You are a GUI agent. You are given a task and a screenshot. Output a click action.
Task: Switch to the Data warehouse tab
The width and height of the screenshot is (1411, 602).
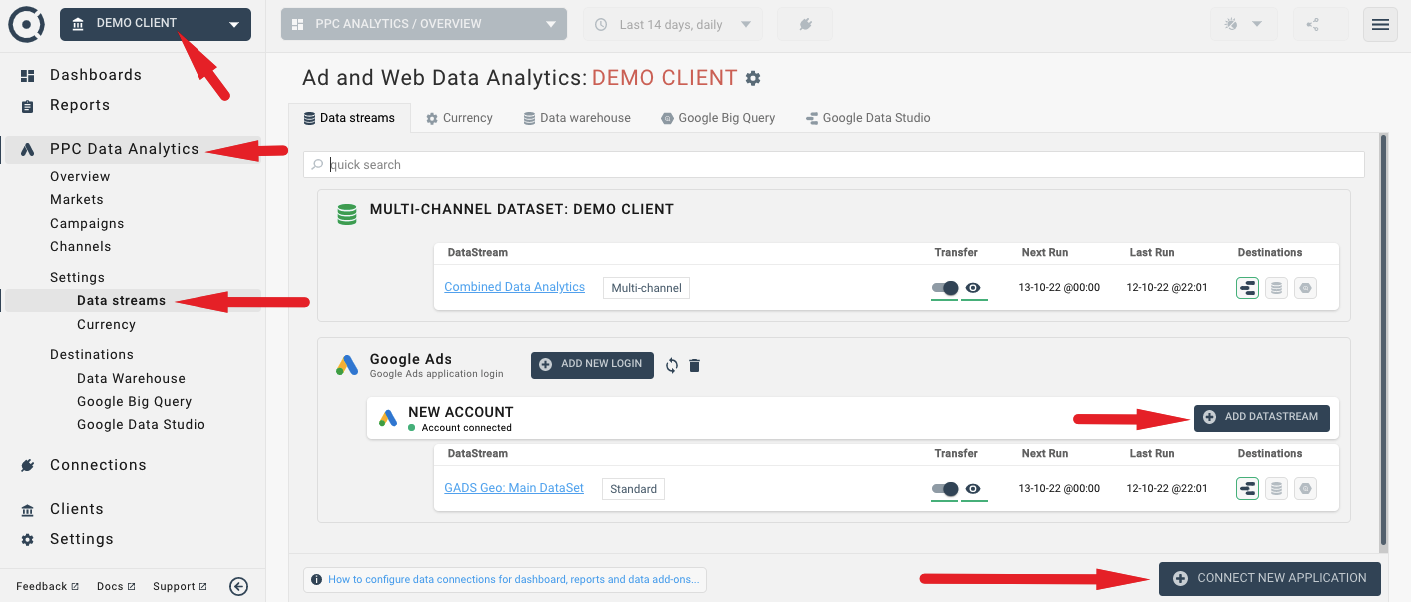(577, 118)
